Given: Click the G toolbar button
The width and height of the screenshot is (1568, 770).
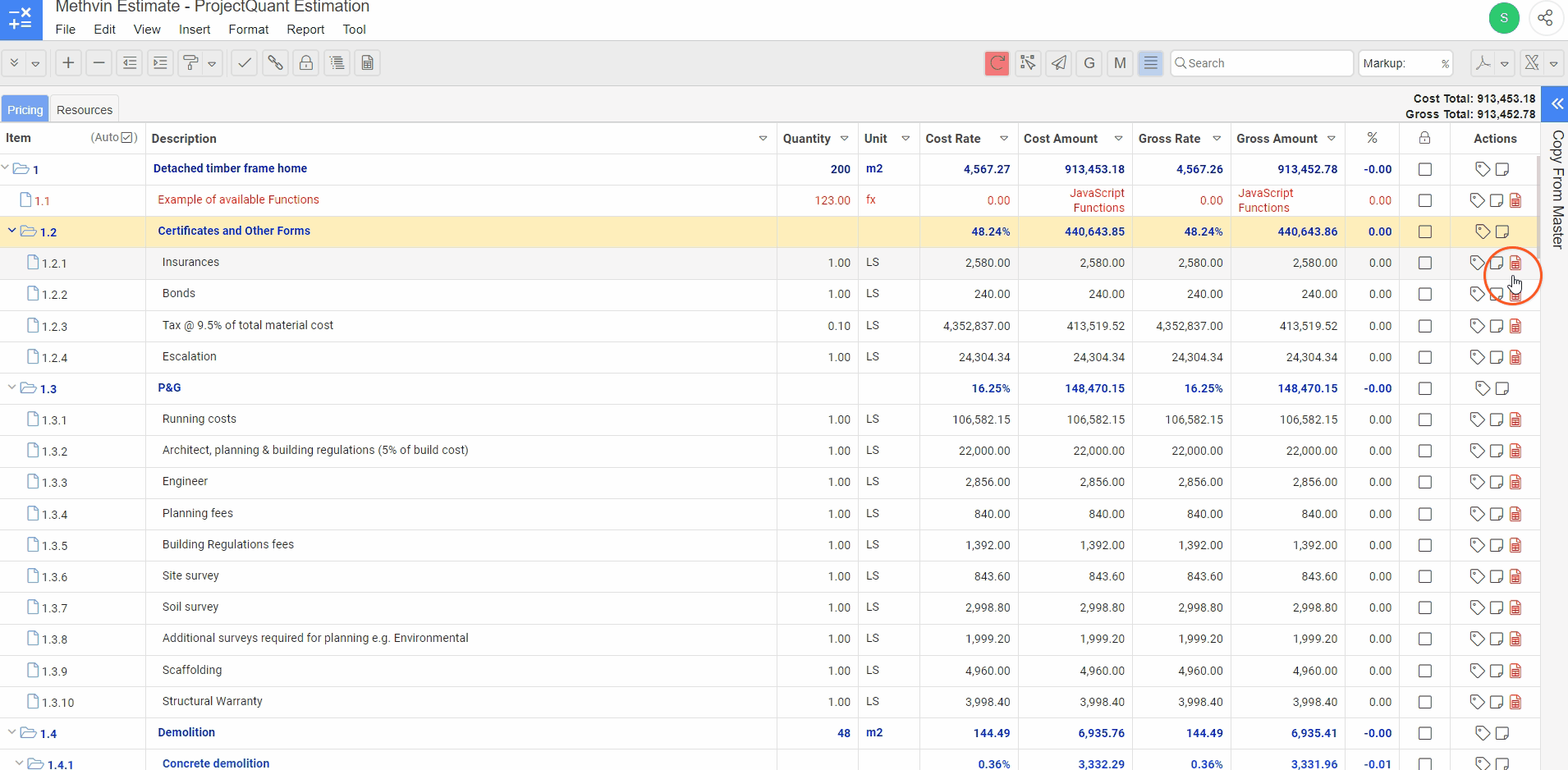Looking at the screenshot, I should pos(1089,63).
